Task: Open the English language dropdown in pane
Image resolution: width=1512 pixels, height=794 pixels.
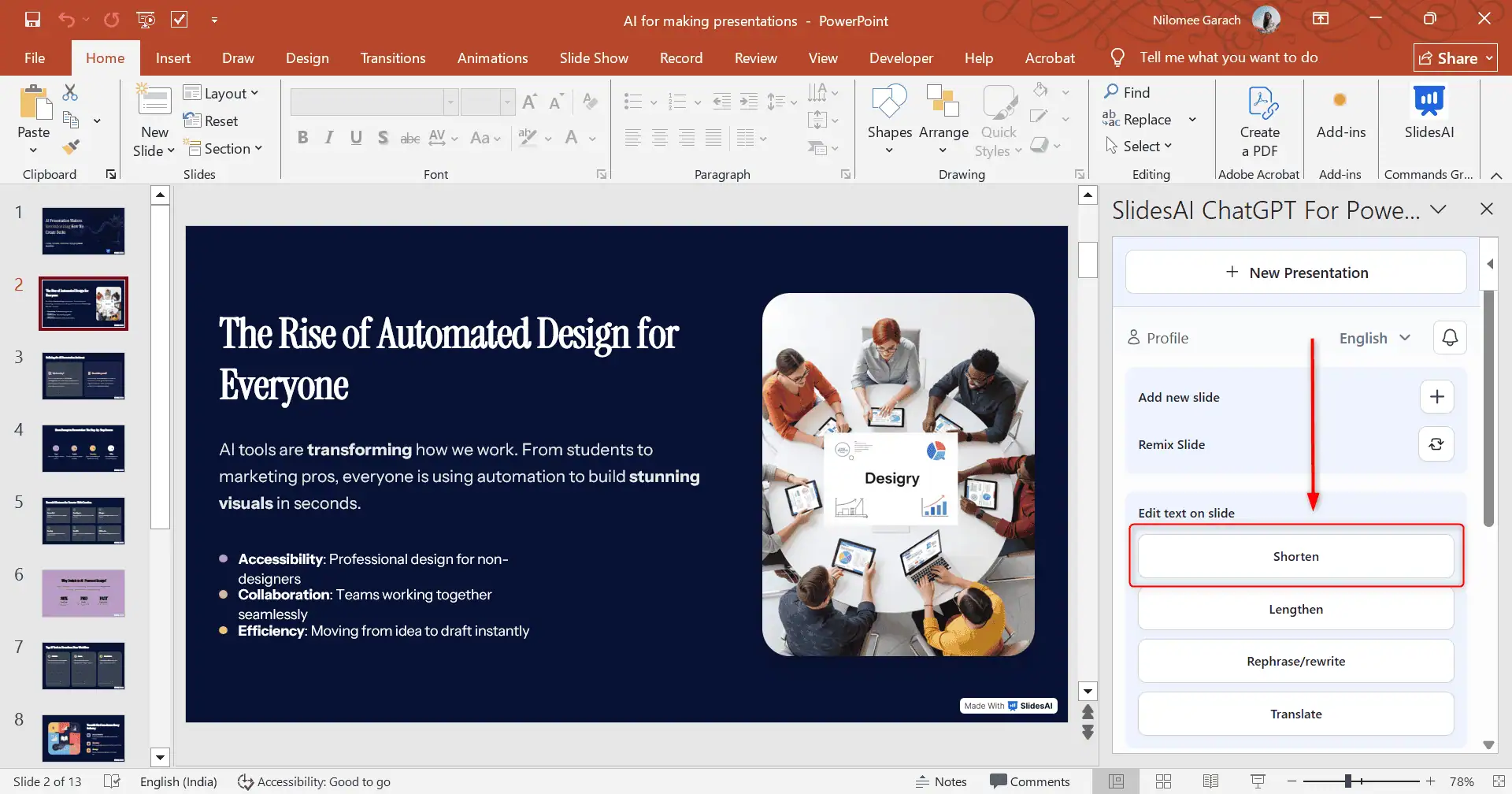Action: point(1375,338)
